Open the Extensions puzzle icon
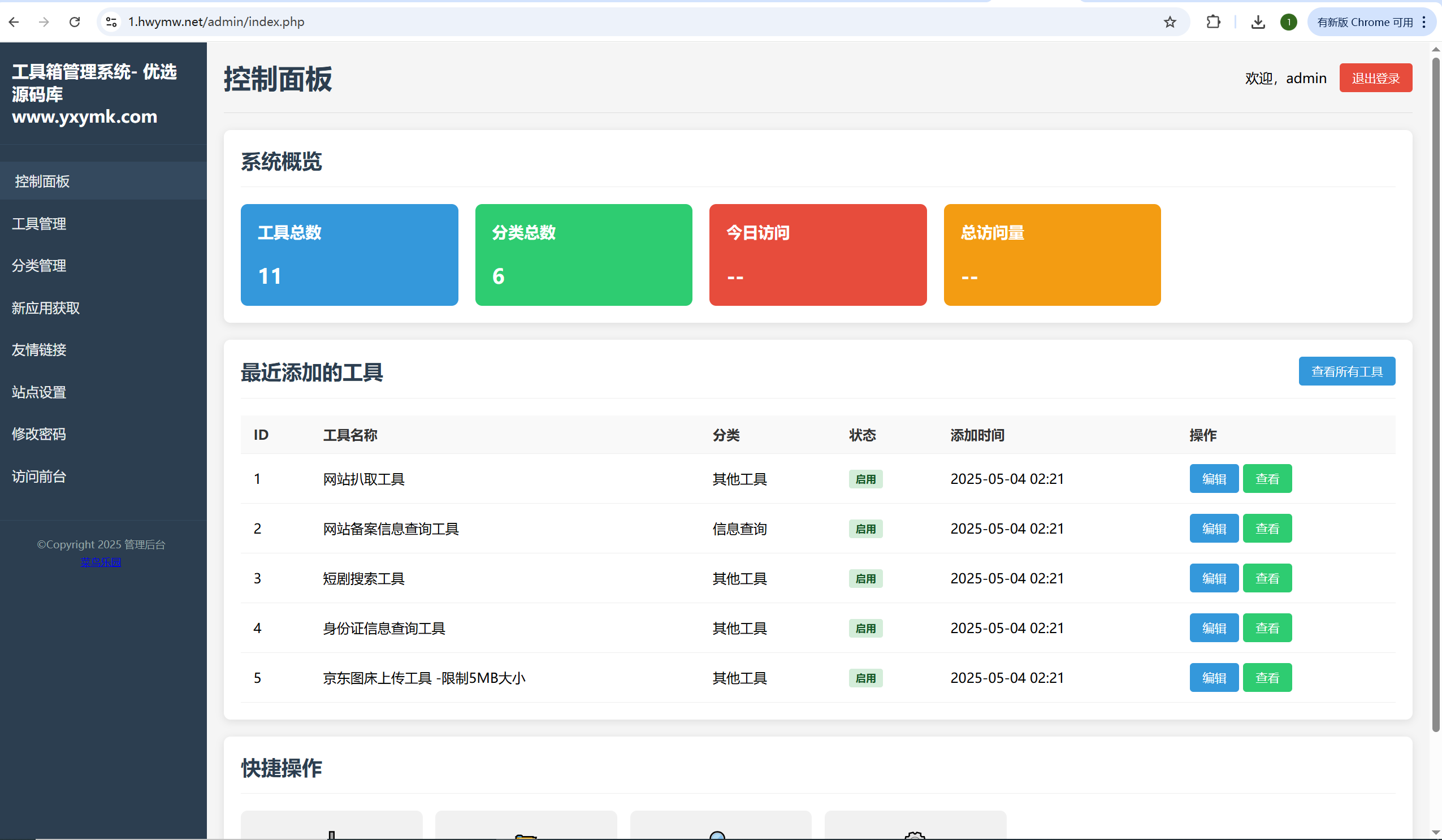This screenshot has width=1442, height=840. (1213, 21)
